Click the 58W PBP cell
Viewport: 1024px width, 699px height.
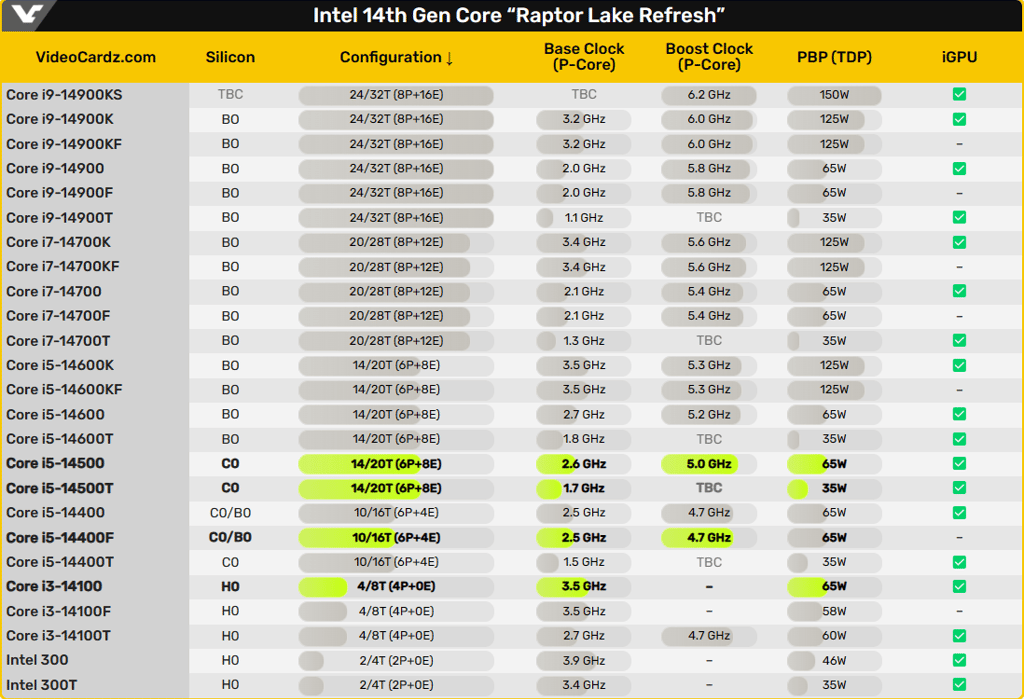point(834,611)
